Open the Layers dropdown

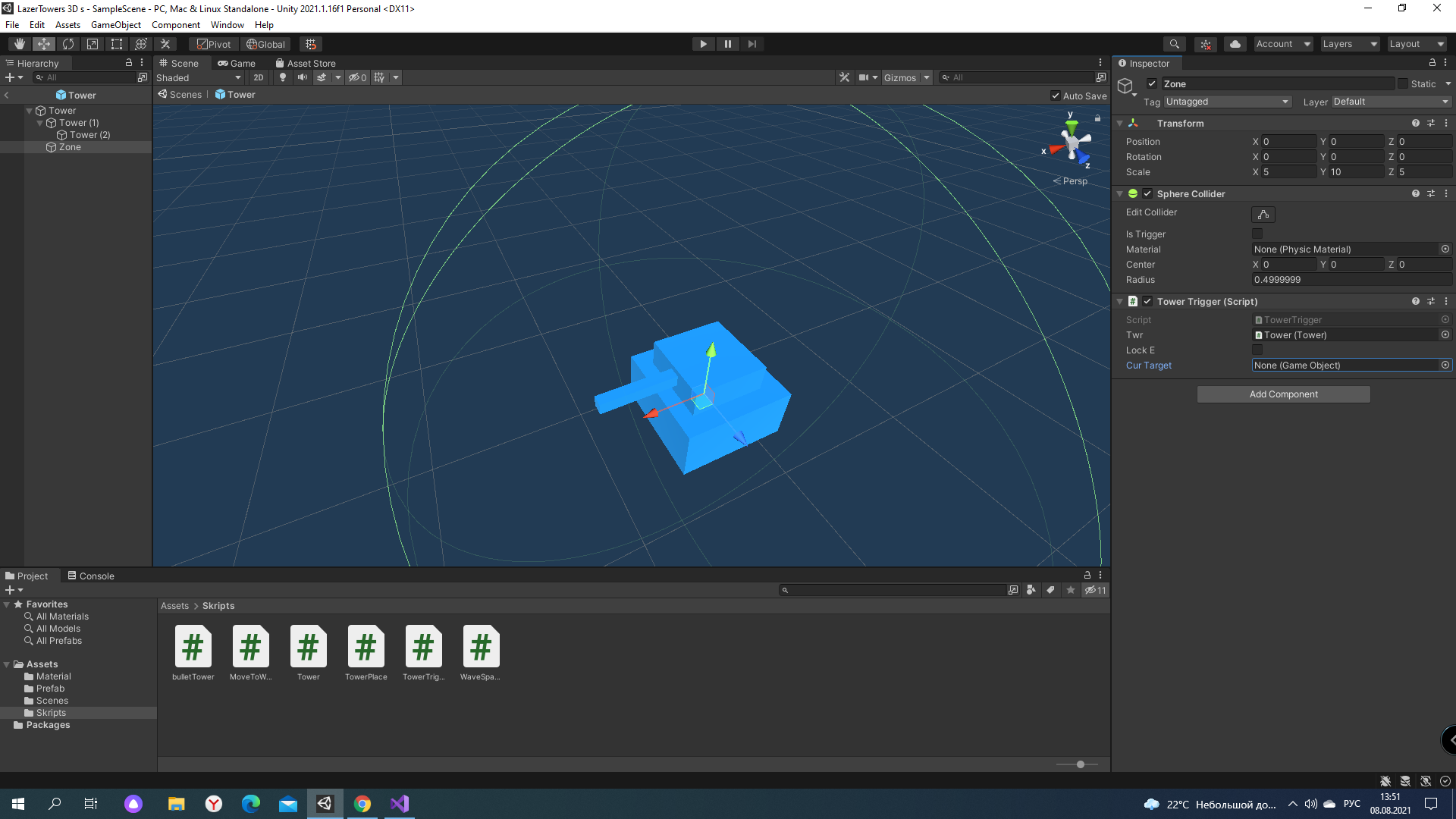pos(1350,44)
